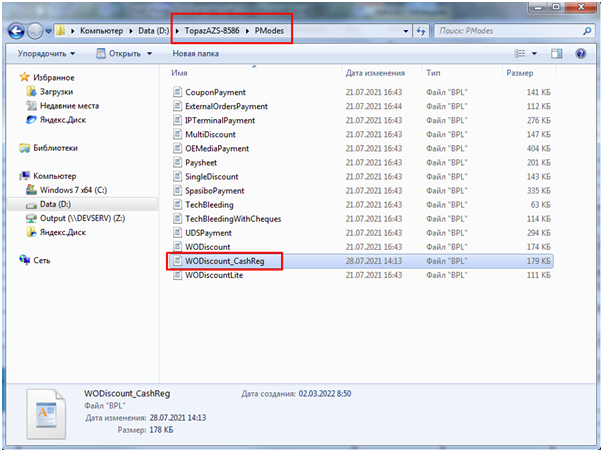Click the file name UDSPayment

pyautogui.click(x=208, y=233)
